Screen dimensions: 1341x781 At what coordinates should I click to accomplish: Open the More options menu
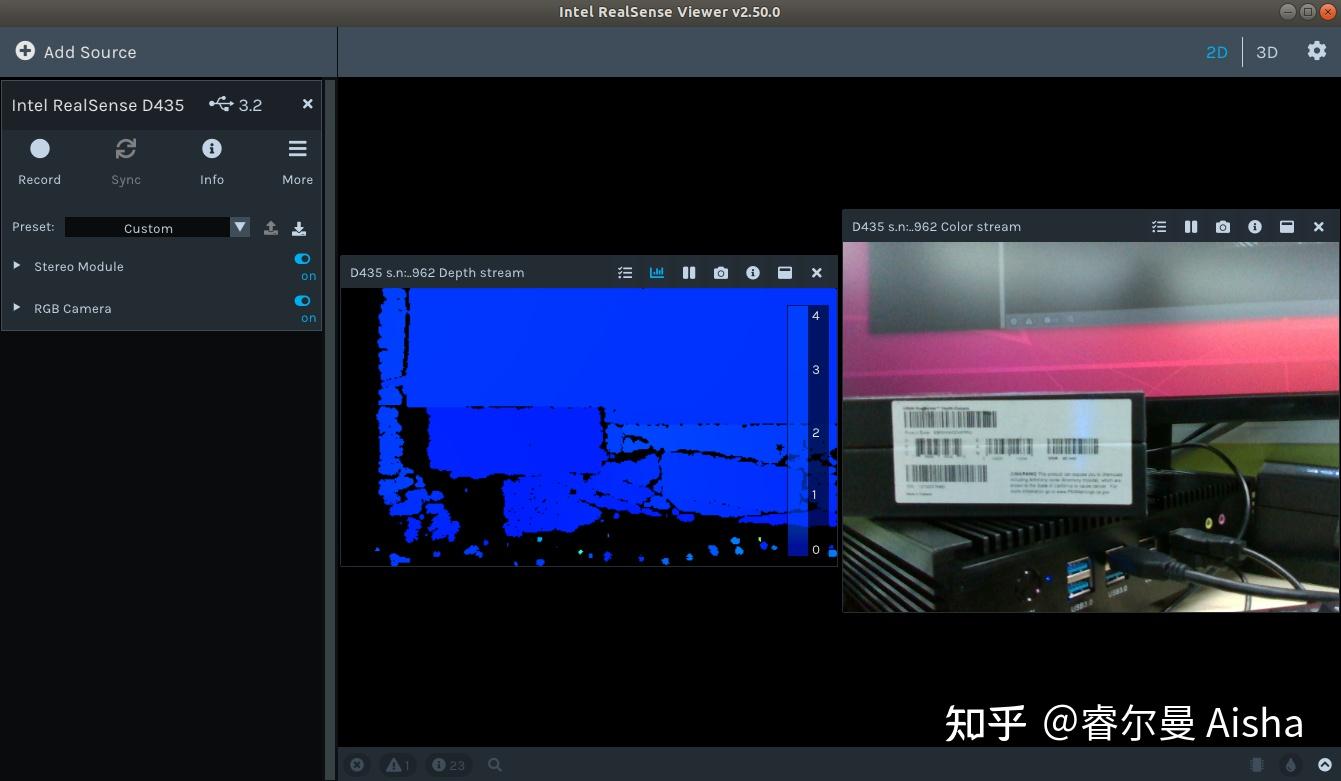pyautogui.click(x=297, y=148)
